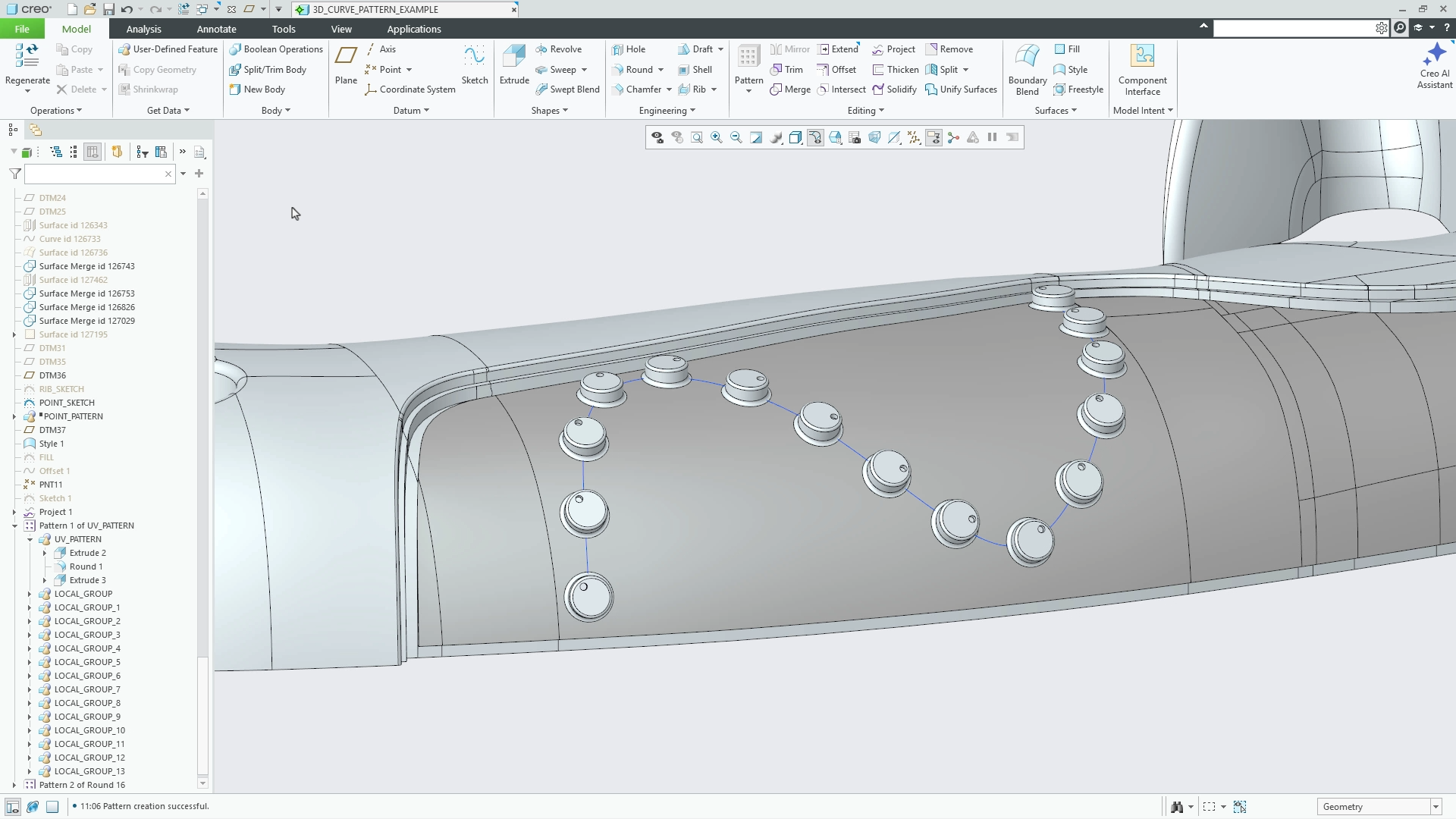The image size is (1456, 819).
Task: Click the Regenerate icon
Action: pos(27,56)
